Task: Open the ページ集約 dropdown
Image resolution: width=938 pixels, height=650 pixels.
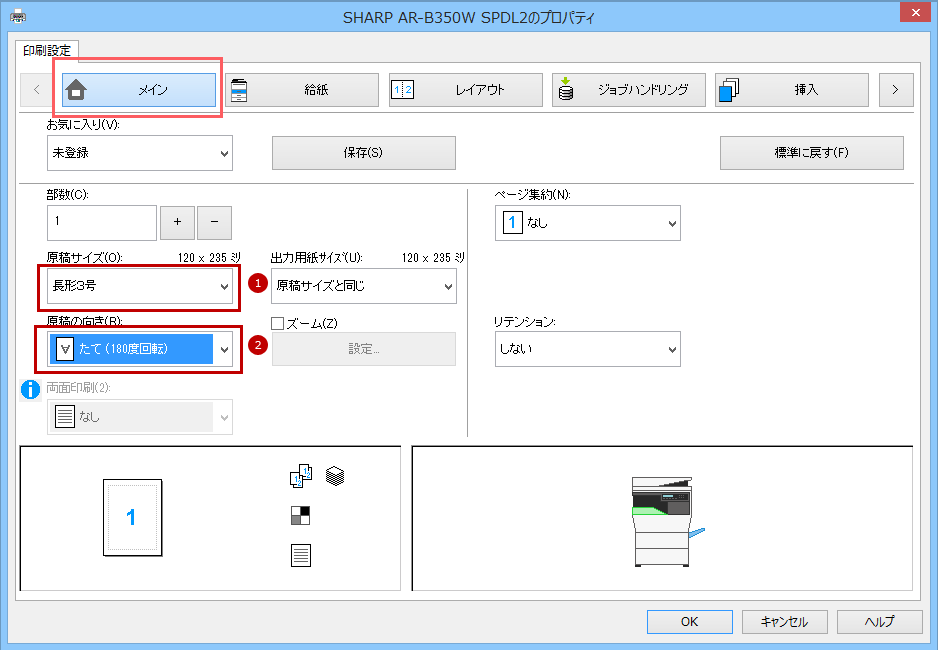Action: point(587,223)
